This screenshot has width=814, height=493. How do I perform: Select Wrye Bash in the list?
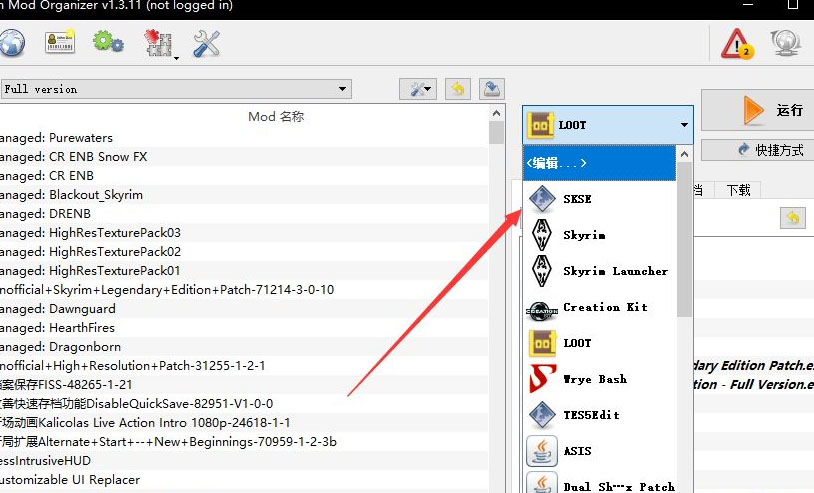[599, 379]
